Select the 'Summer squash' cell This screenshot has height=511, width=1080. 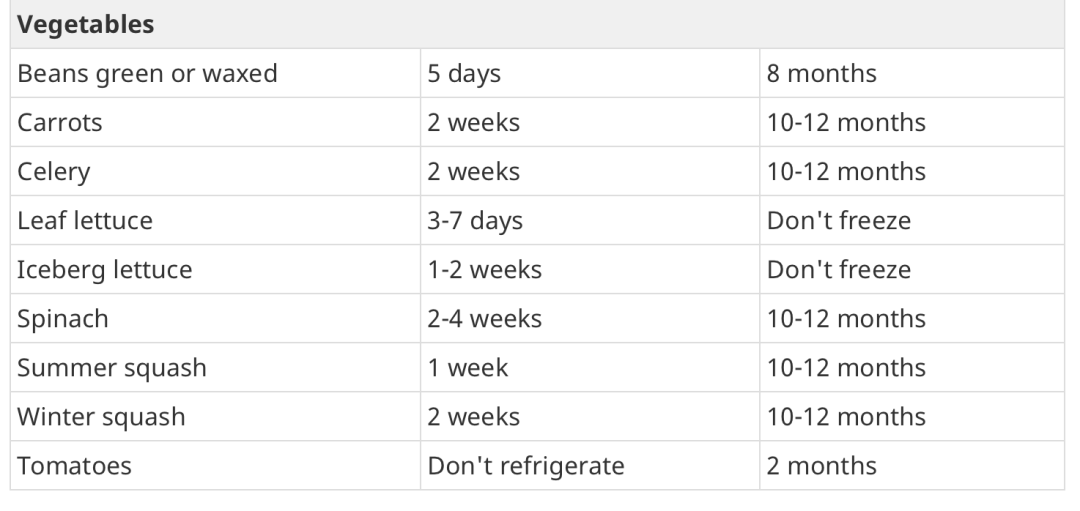tap(112, 368)
